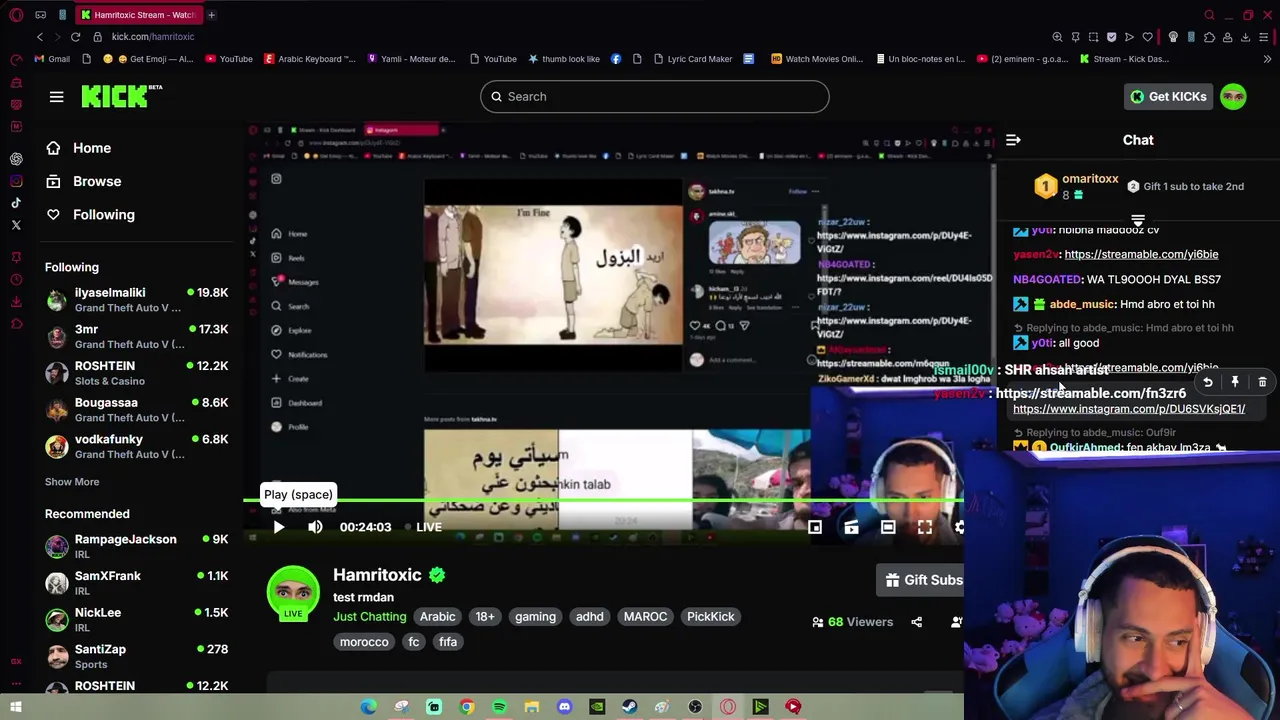Open Discord from the taskbar
The image size is (1280, 720).
pos(564,707)
